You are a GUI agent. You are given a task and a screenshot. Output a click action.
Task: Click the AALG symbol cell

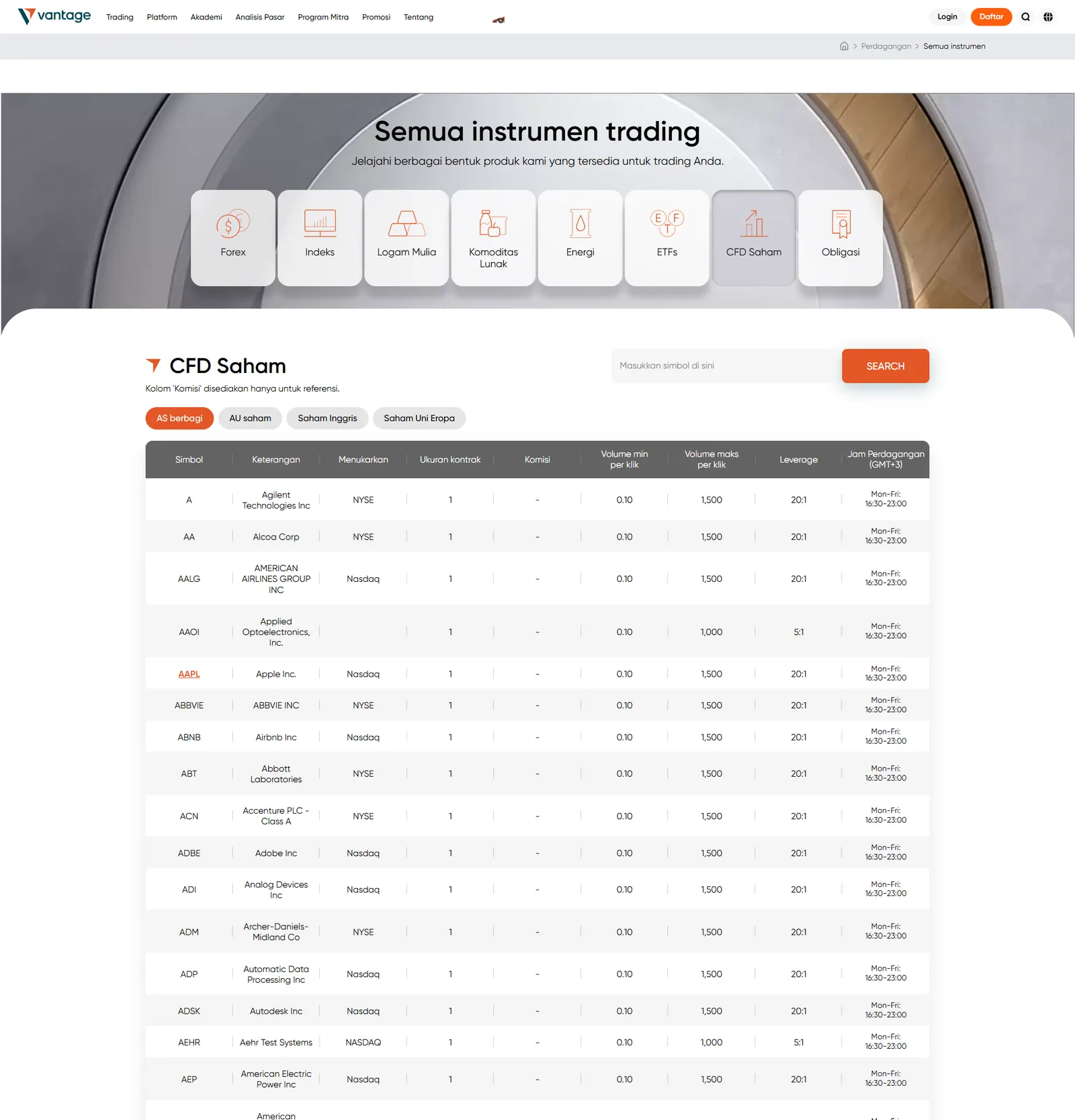[x=189, y=578]
